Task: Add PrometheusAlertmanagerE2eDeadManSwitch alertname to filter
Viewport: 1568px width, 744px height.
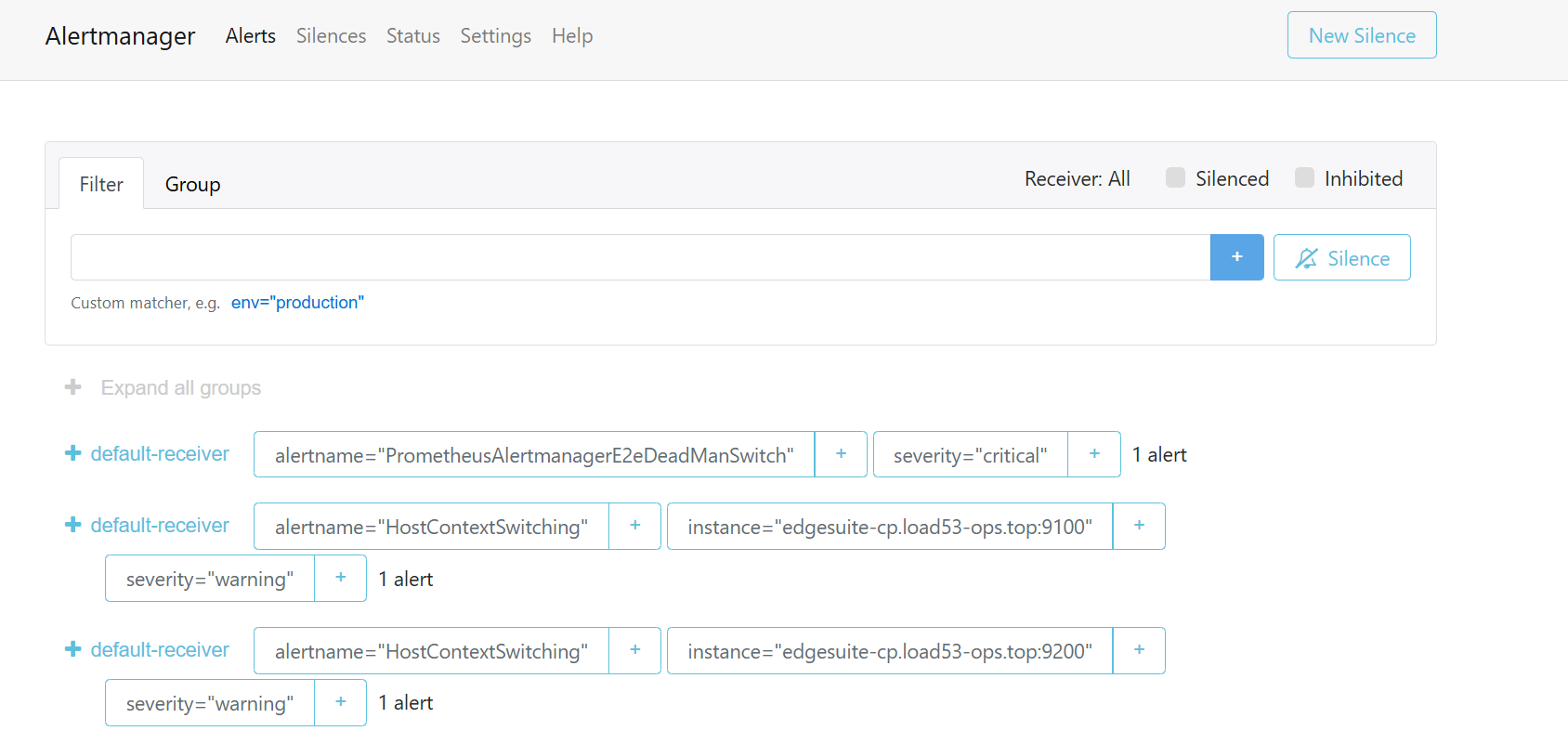Action: 841,454
